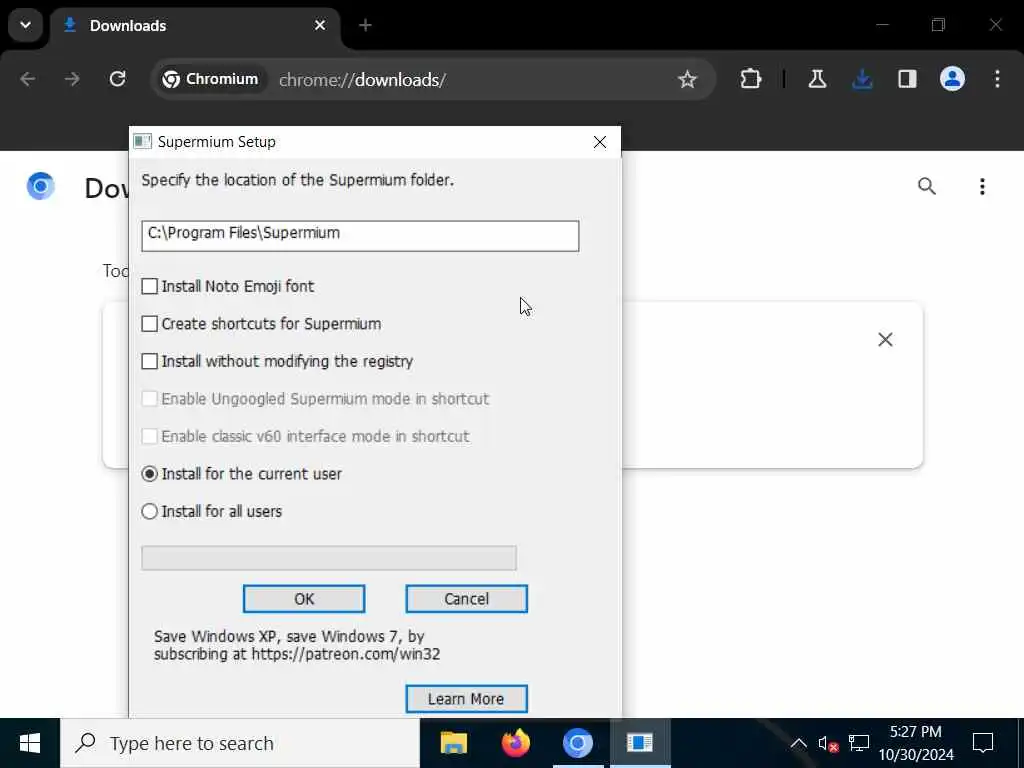Edit the Supermium folder location field
1024x768 pixels.
(x=360, y=236)
